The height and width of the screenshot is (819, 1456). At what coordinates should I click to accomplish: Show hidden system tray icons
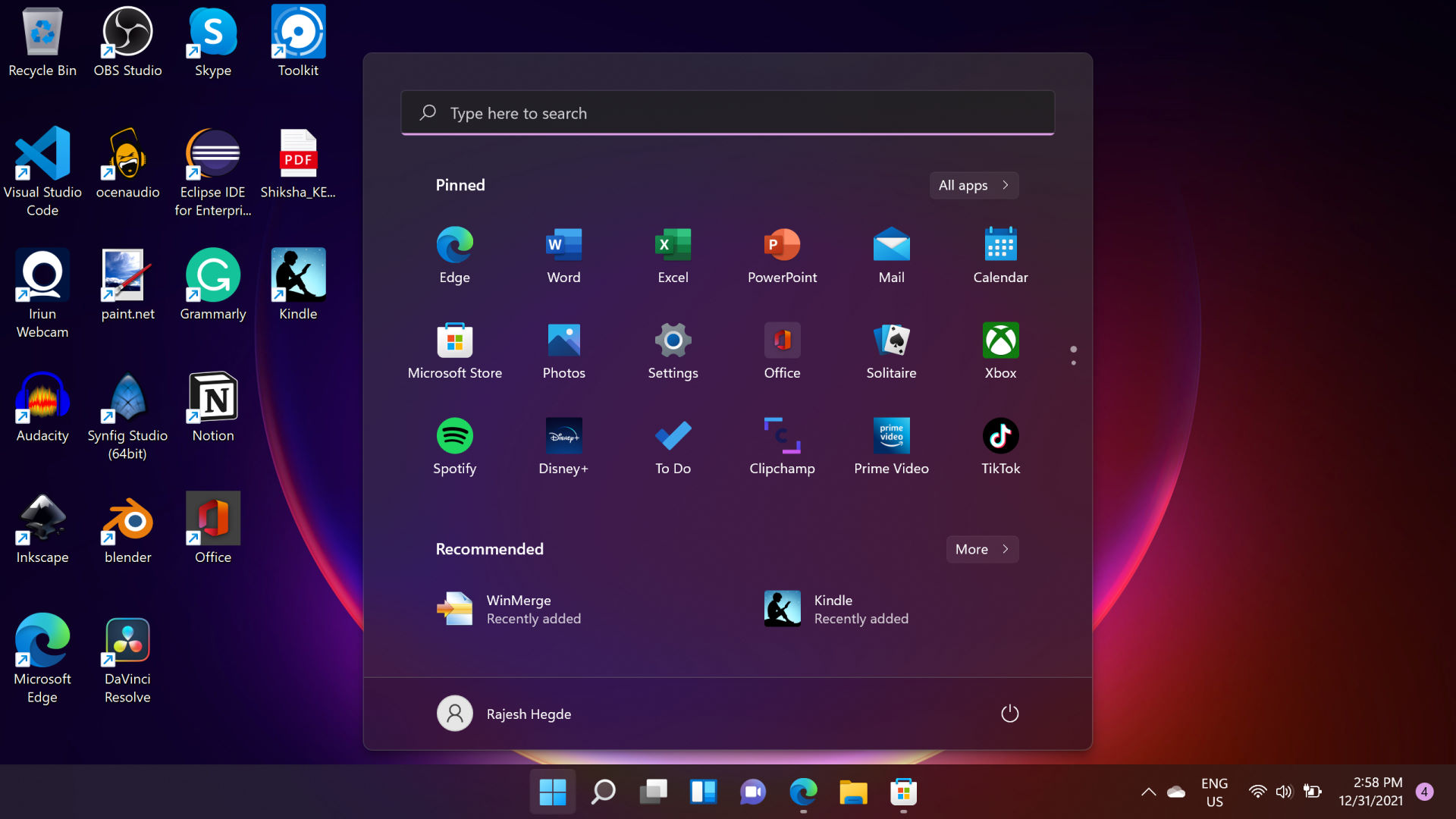[1148, 792]
